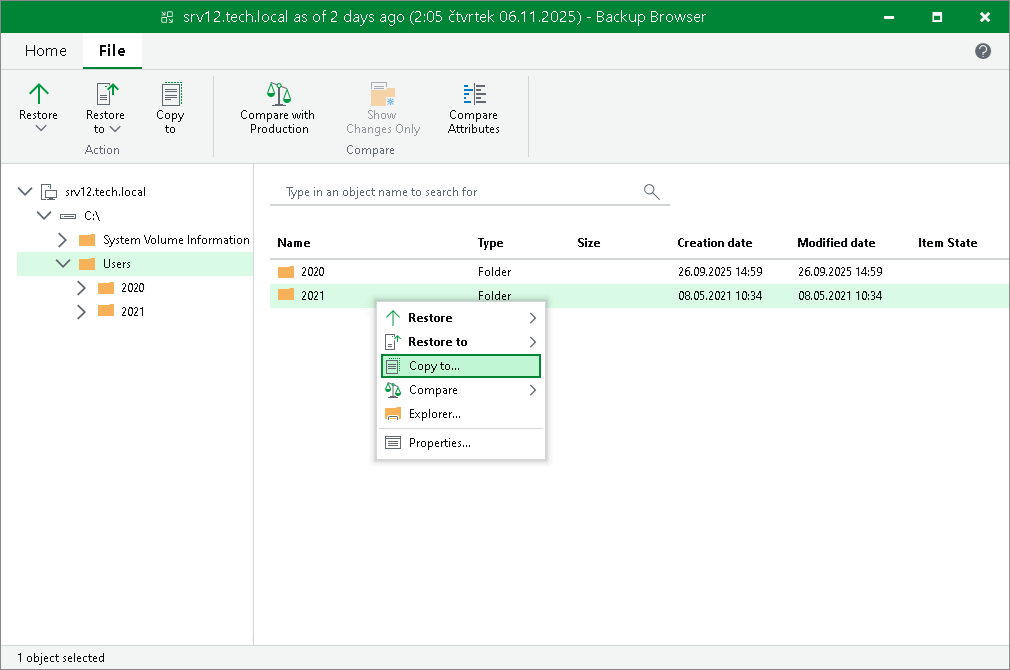Image resolution: width=1010 pixels, height=670 pixels.
Task: Click the Explorer... folder icon in context menu
Action: coord(393,414)
